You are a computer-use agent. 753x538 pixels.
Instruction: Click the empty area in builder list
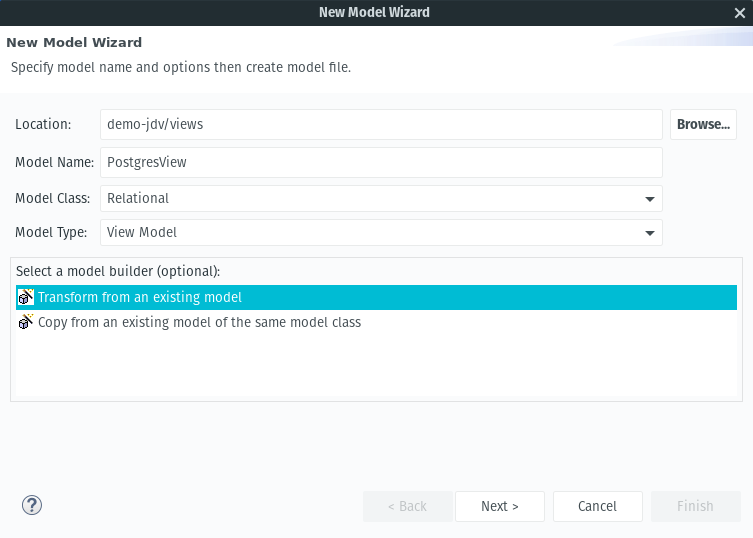(x=376, y=366)
